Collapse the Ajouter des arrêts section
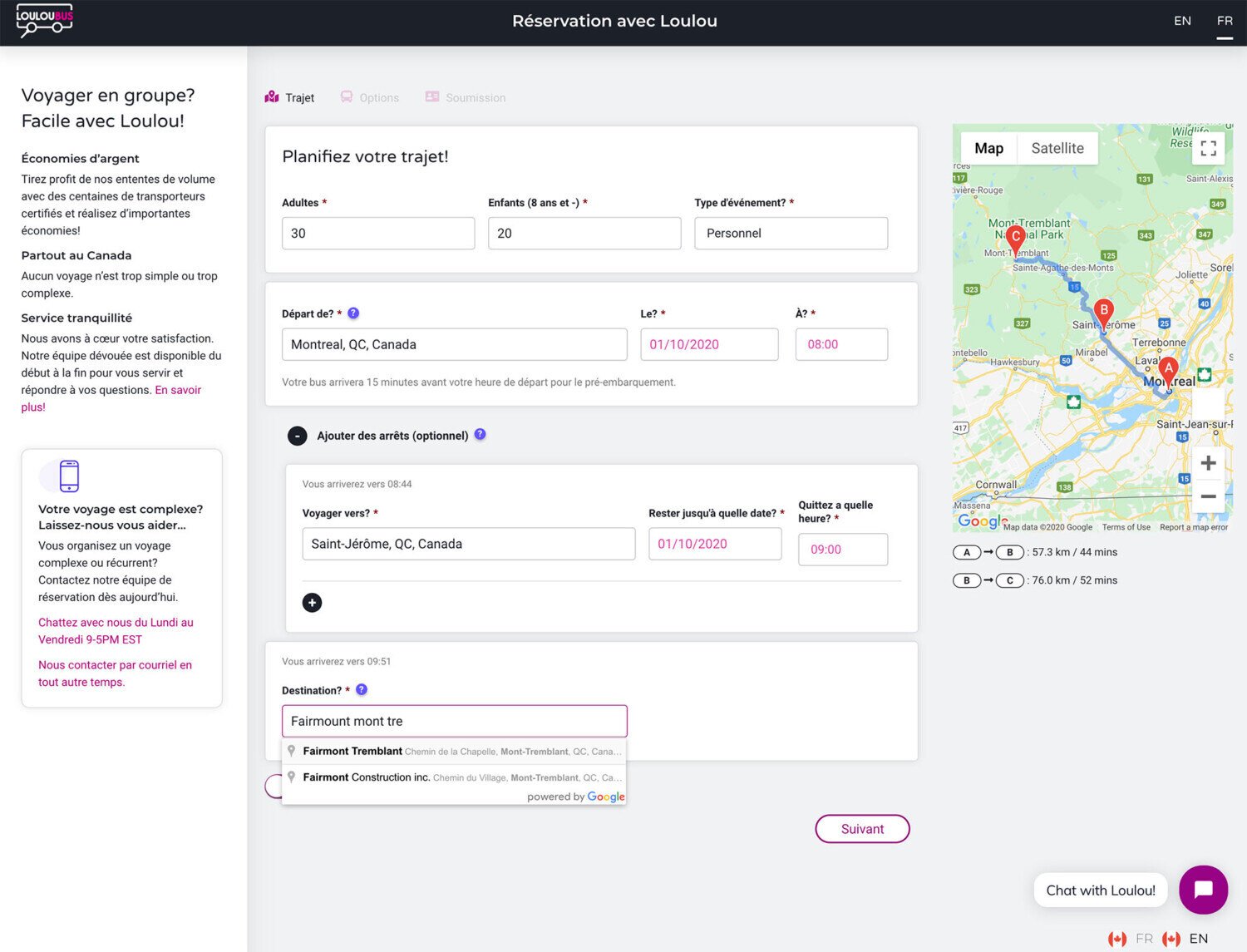This screenshot has height=952, width=1247. pyautogui.click(x=297, y=436)
